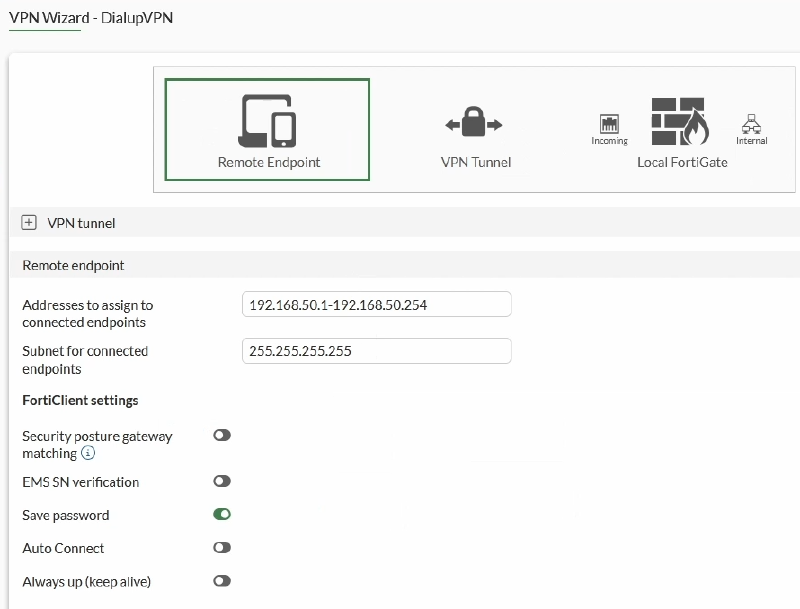Enable Security posture gateway matching
The image size is (800, 609).
point(222,435)
